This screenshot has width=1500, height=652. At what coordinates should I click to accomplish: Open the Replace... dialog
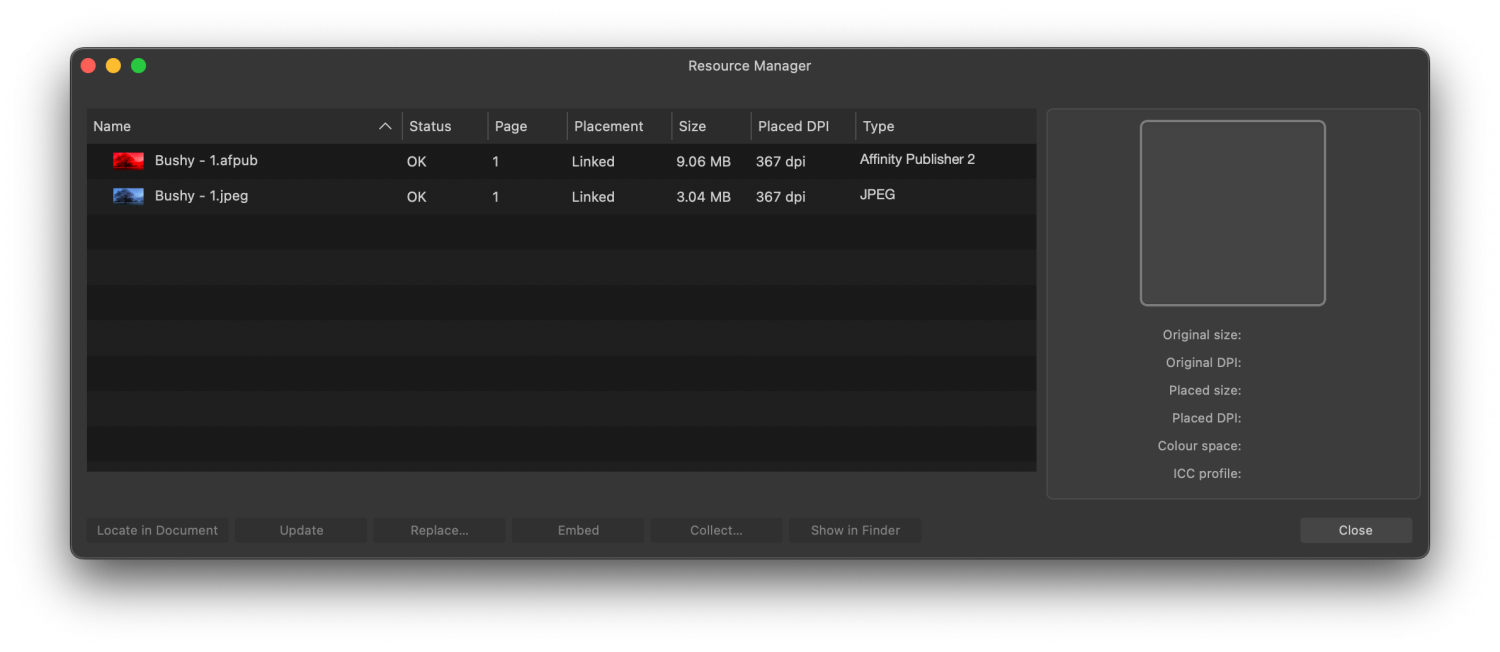pos(439,530)
